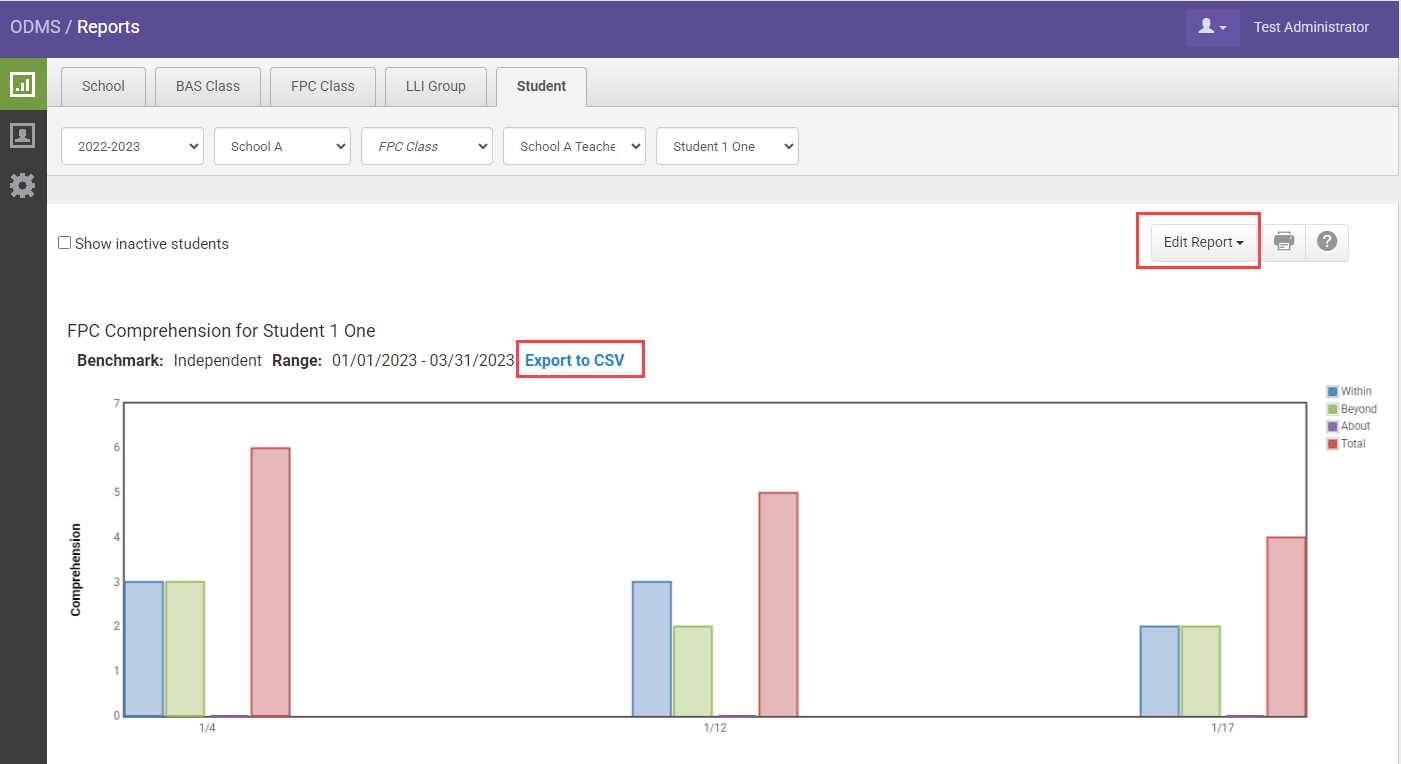Click the Within legend color swatch
The width and height of the screenshot is (1401, 764).
point(1332,392)
